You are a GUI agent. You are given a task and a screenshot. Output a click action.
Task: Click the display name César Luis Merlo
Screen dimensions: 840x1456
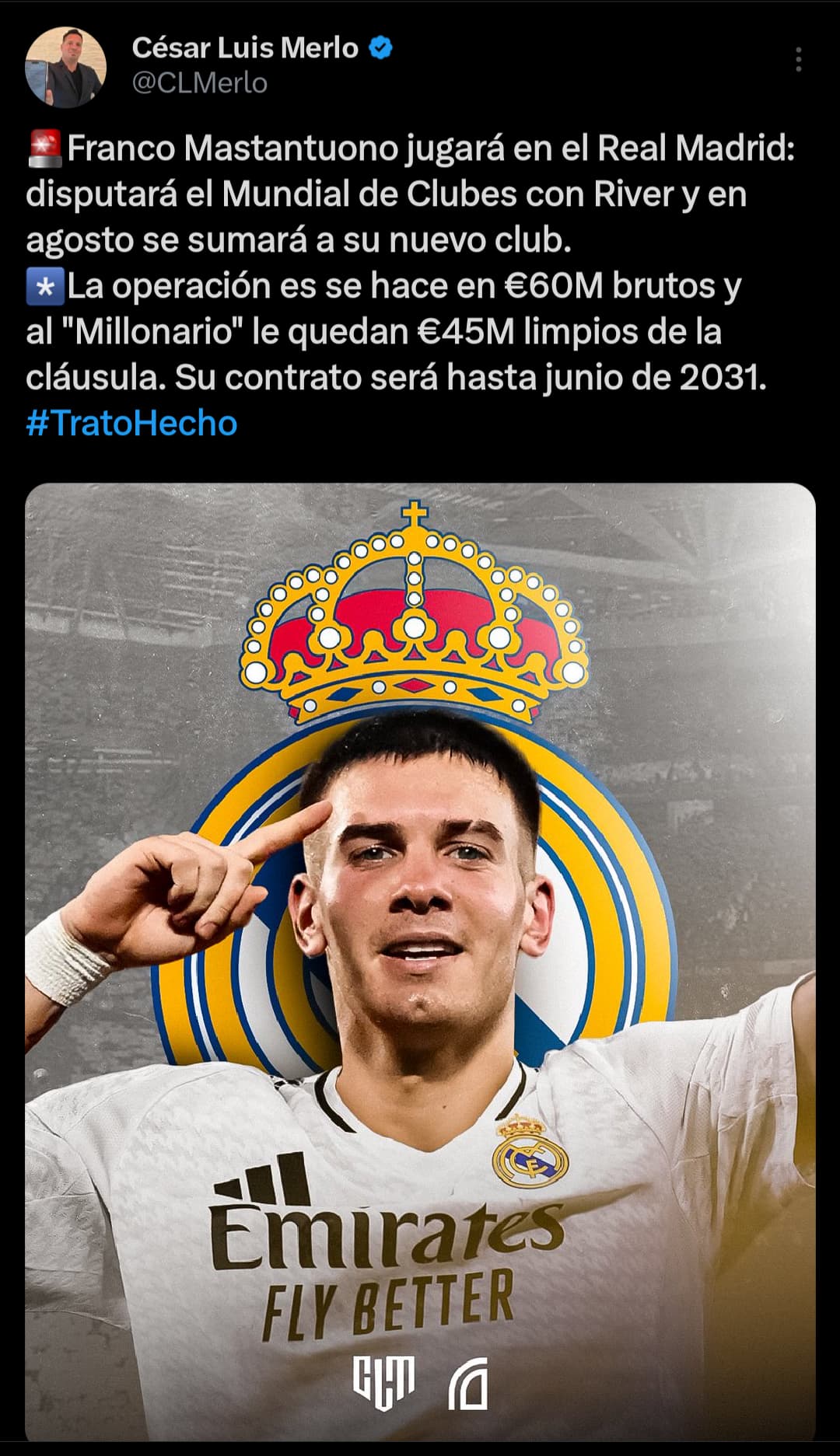click(245, 48)
